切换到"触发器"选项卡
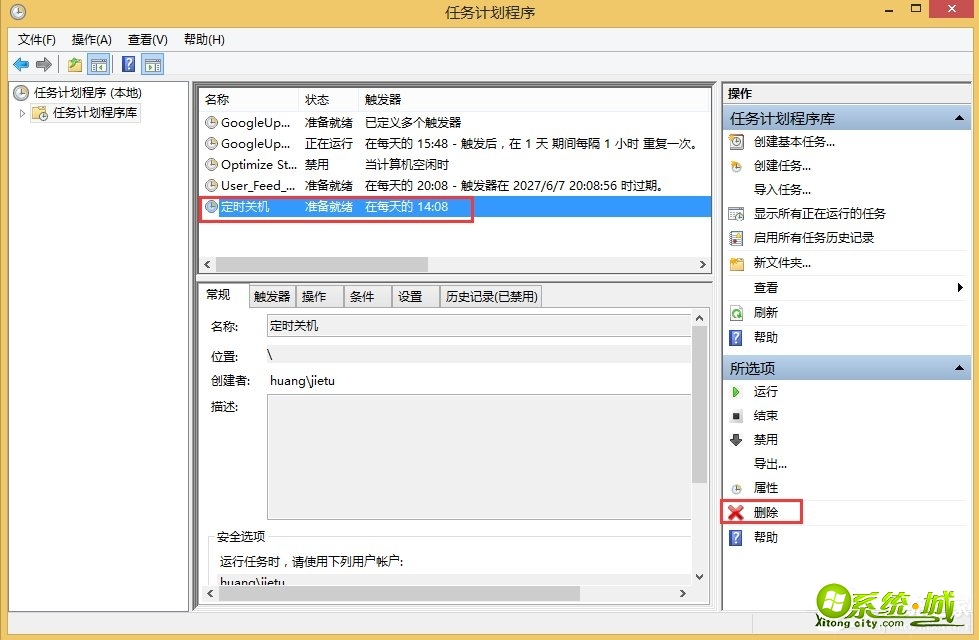Image resolution: width=979 pixels, height=640 pixels. tap(272, 296)
